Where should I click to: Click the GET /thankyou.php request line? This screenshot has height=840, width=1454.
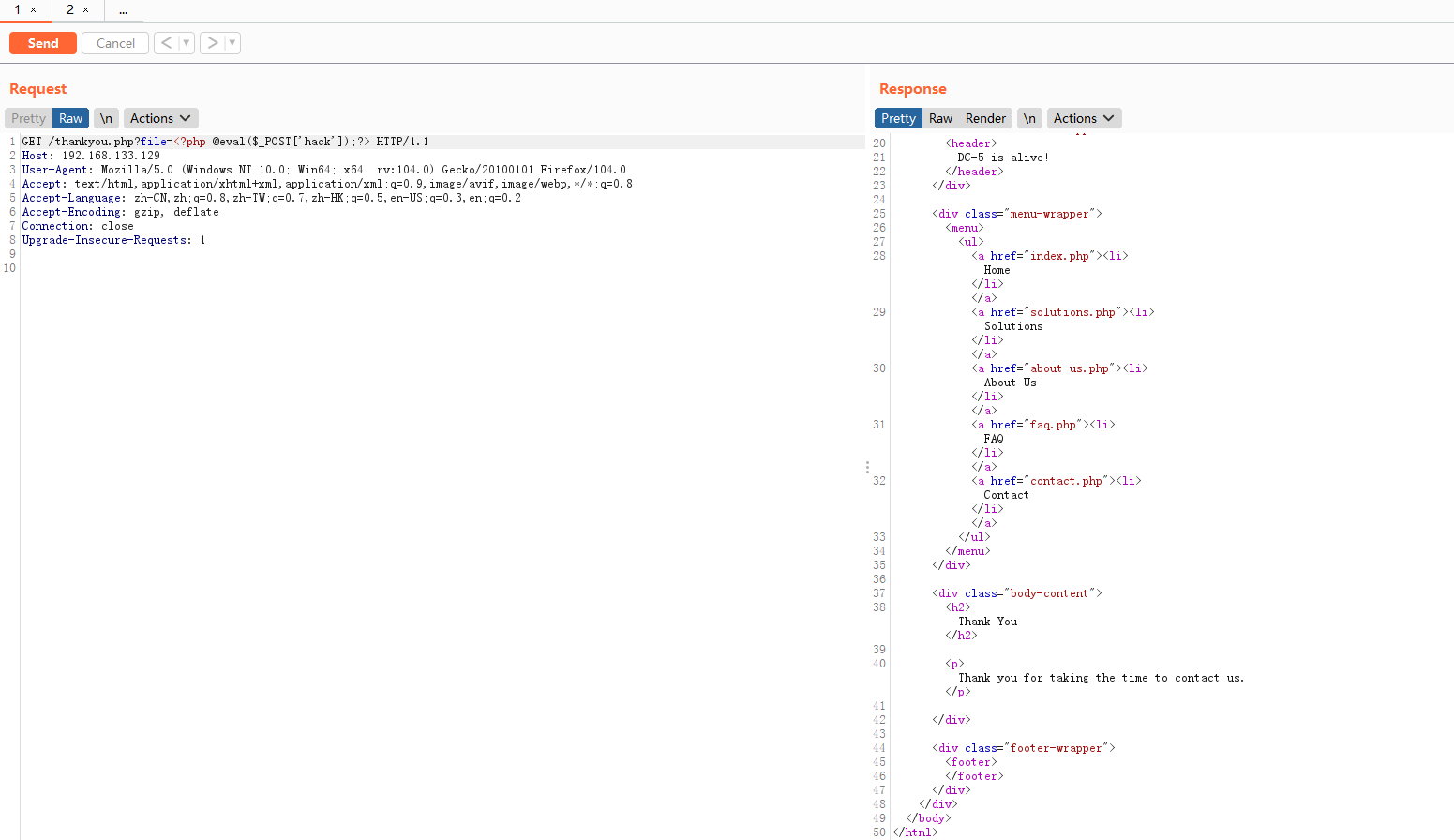click(x=225, y=142)
